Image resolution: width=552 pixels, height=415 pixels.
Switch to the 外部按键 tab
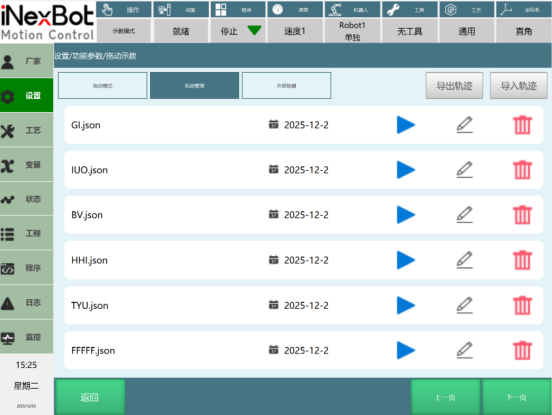(286, 86)
